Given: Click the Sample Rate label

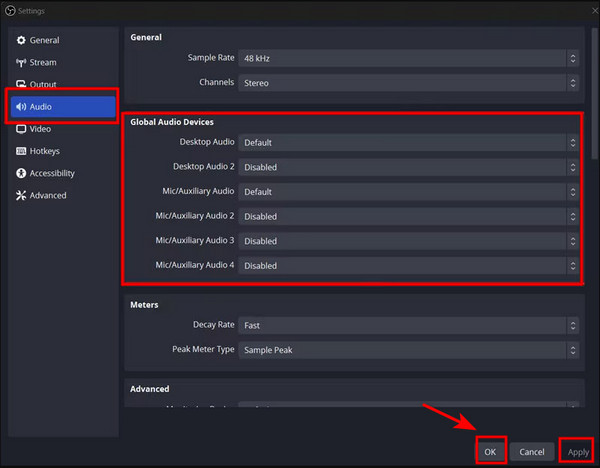Looking at the screenshot, I should [211, 58].
